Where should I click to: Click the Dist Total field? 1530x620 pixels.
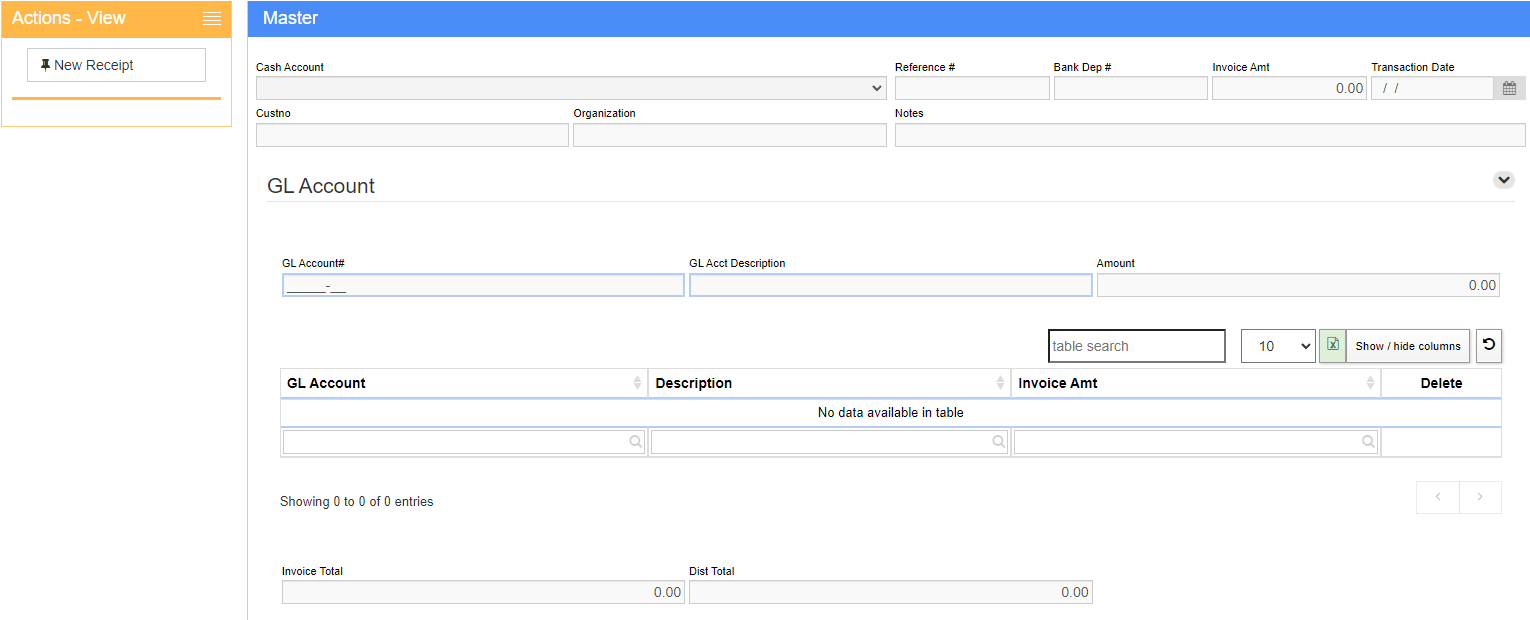point(891,592)
